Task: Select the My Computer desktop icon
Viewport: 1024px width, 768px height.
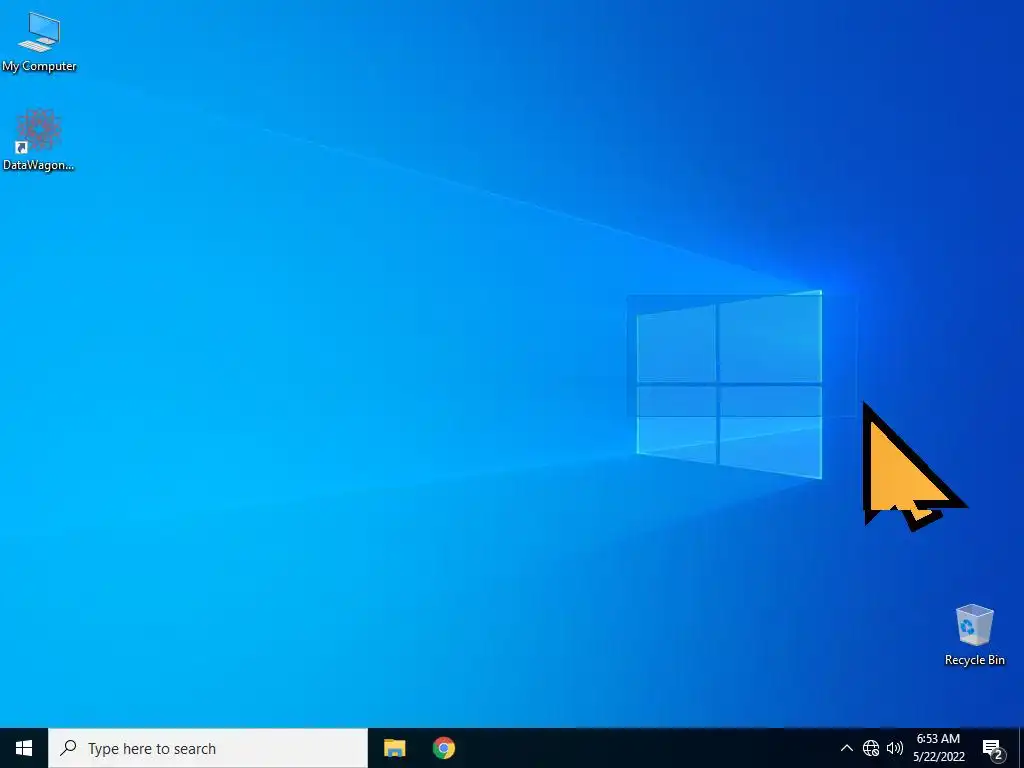Action: [39, 42]
